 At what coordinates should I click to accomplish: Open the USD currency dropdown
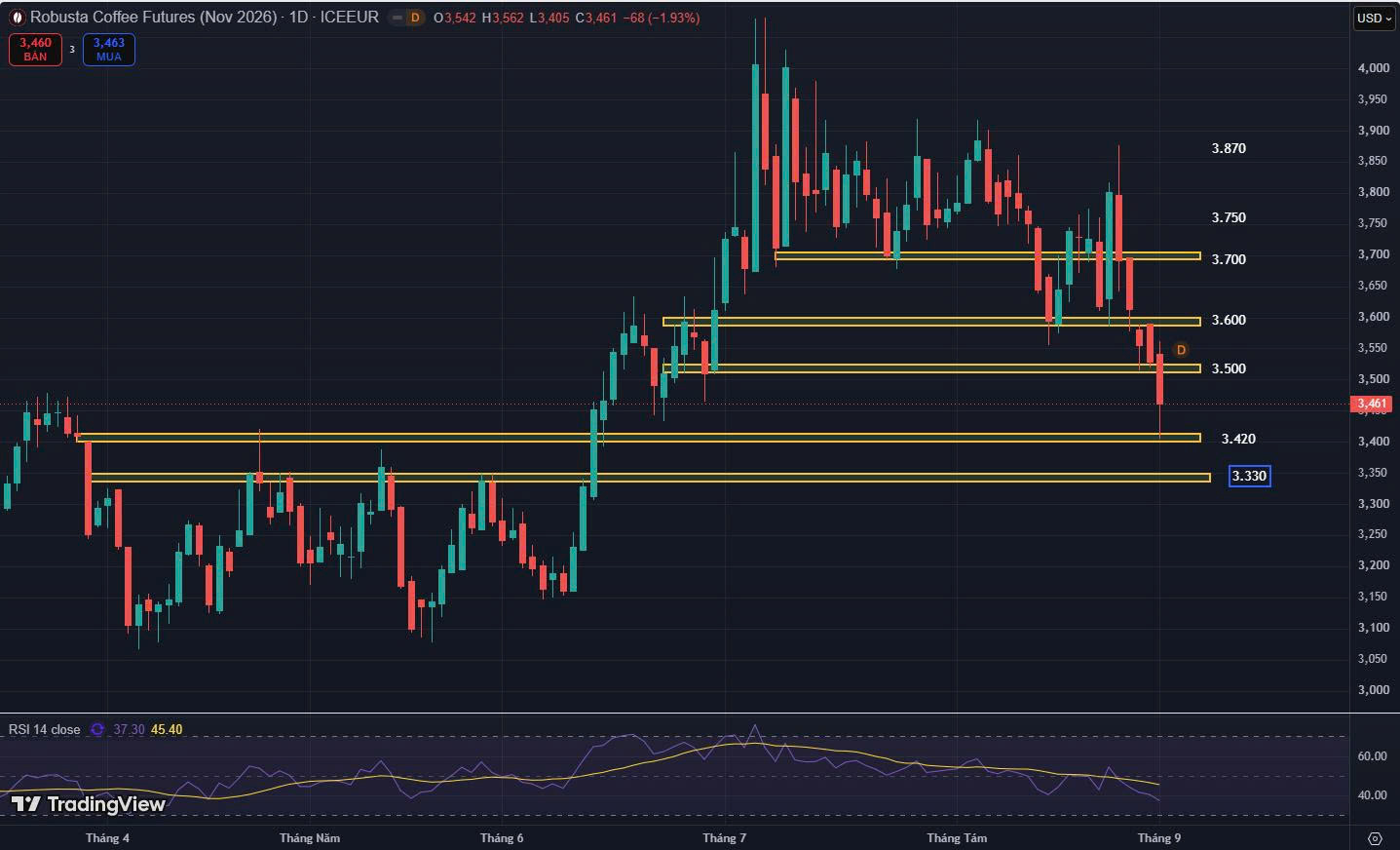[x=1374, y=18]
